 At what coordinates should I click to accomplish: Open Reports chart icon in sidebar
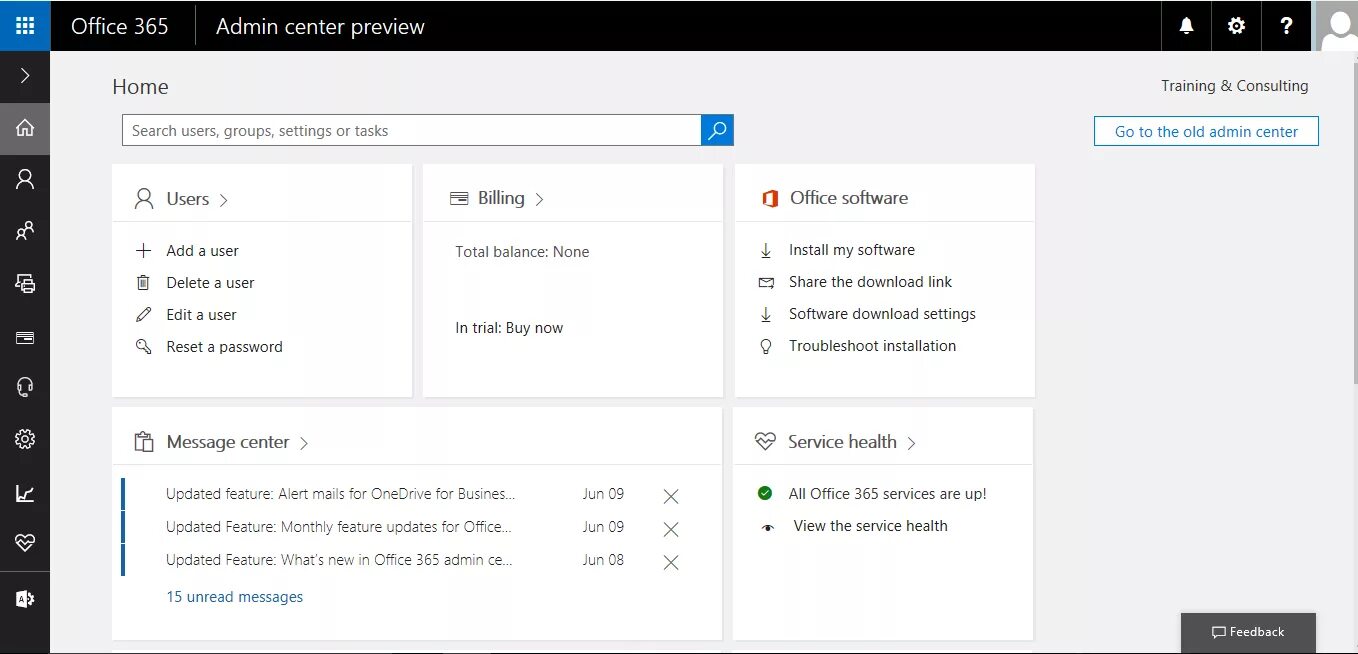[x=25, y=492]
